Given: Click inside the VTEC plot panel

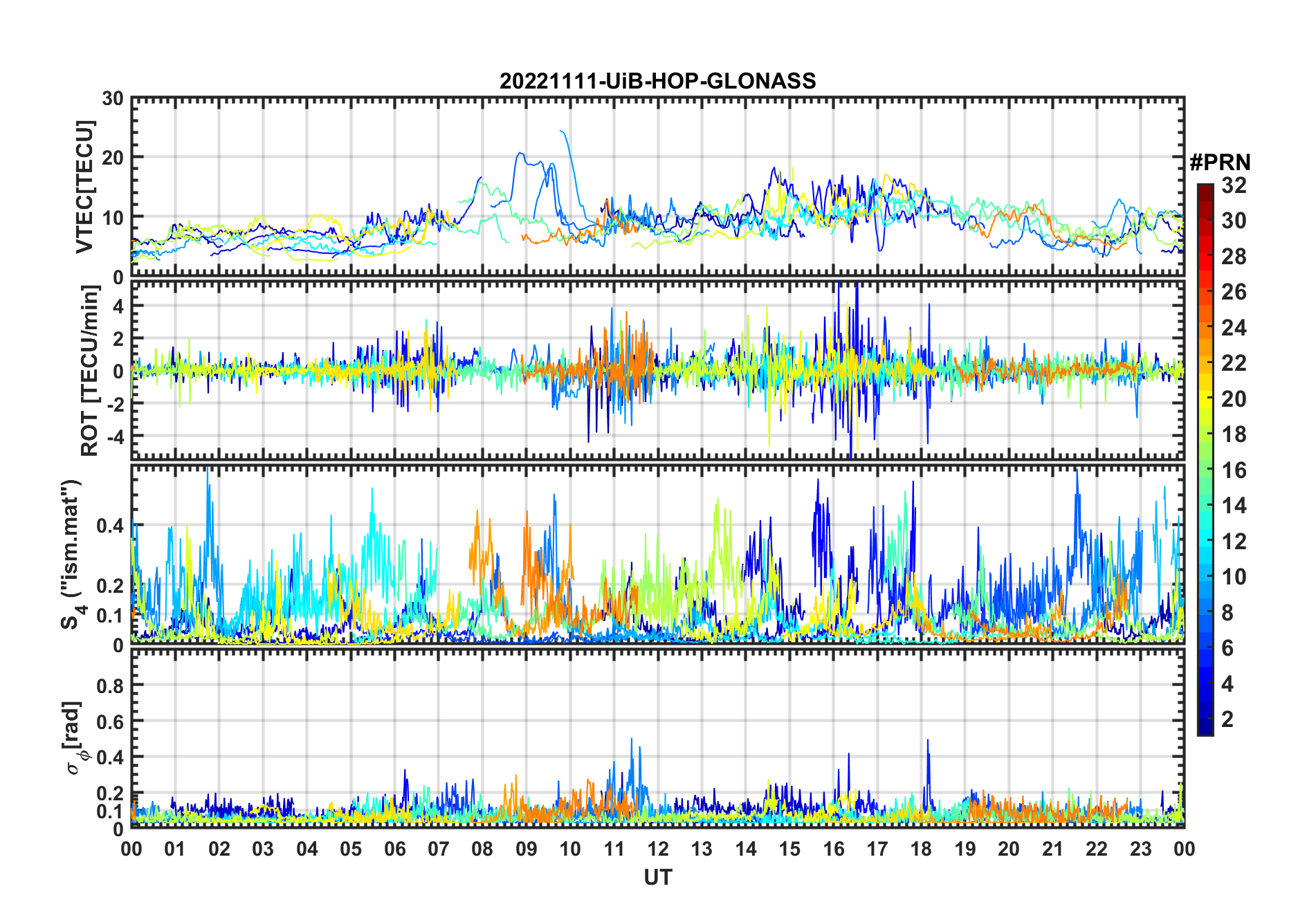Looking at the screenshot, I should [657, 187].
